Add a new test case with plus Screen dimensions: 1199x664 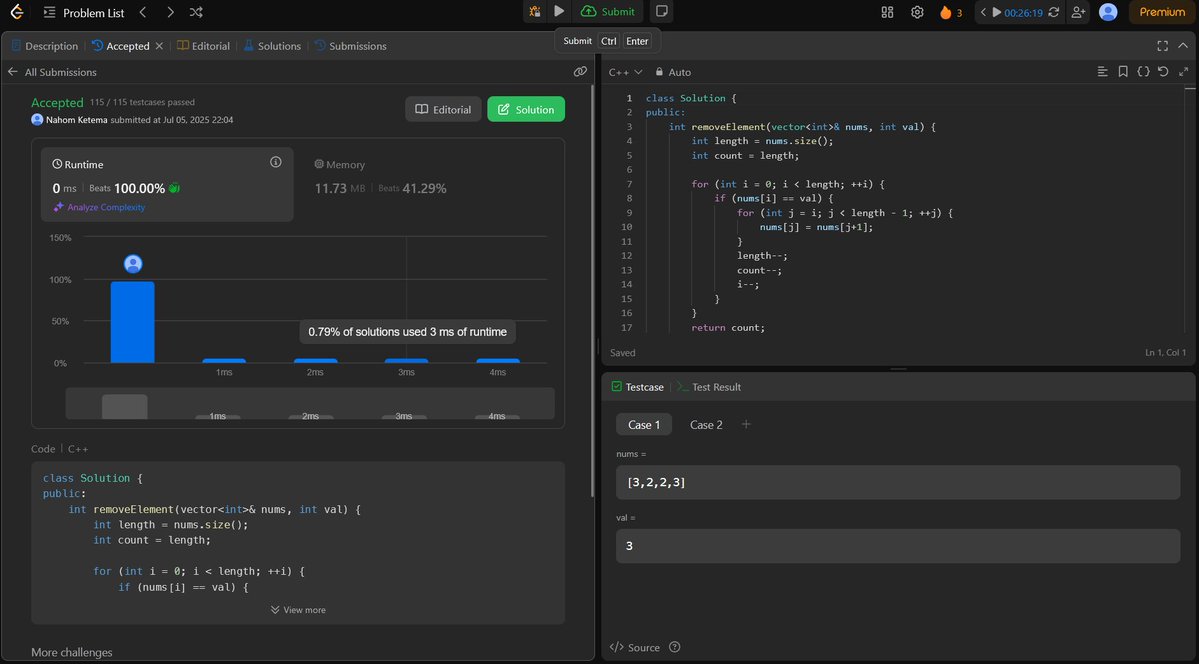(746, 424)
